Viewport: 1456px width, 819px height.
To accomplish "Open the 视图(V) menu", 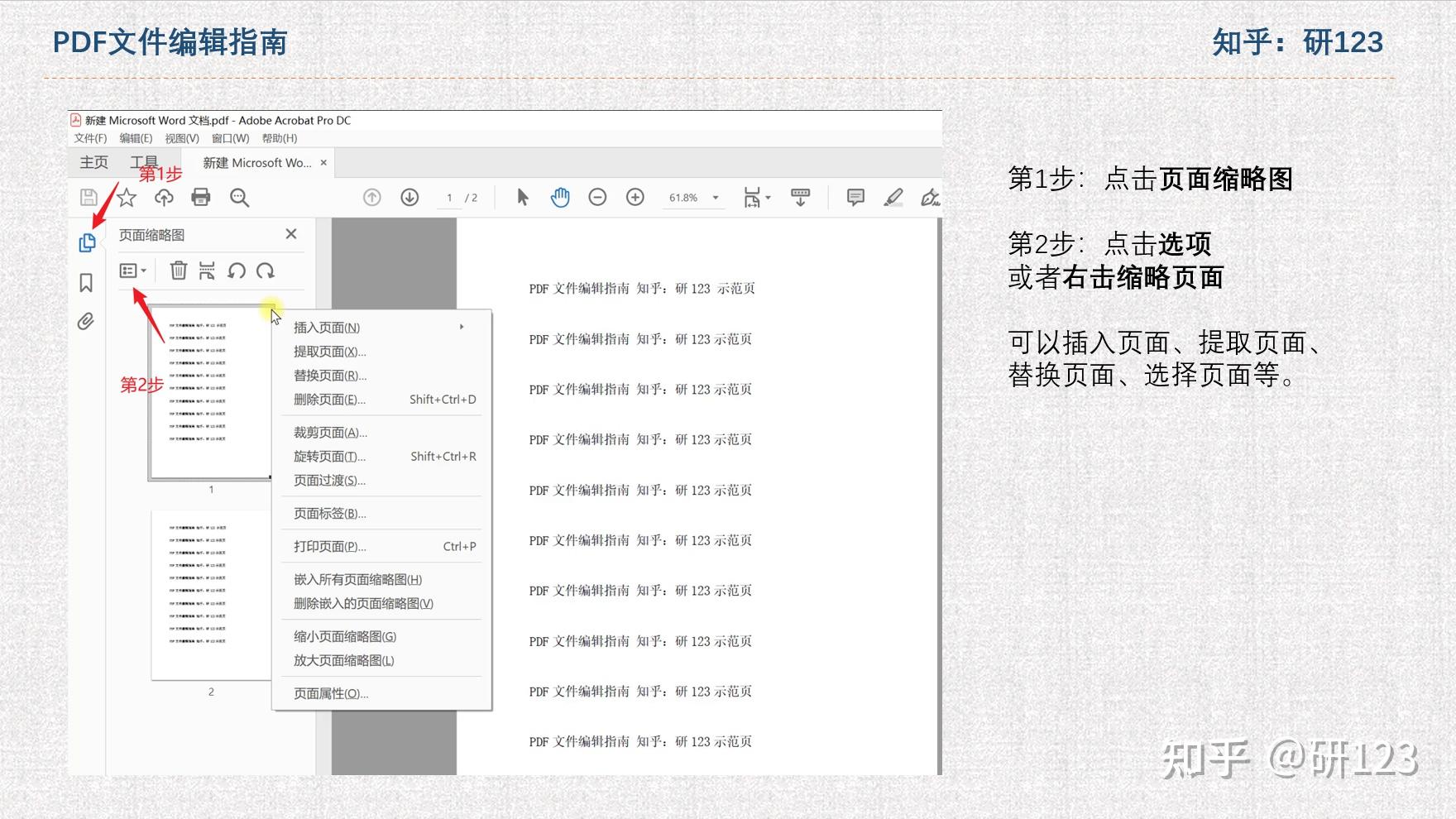I will point(182,138).
